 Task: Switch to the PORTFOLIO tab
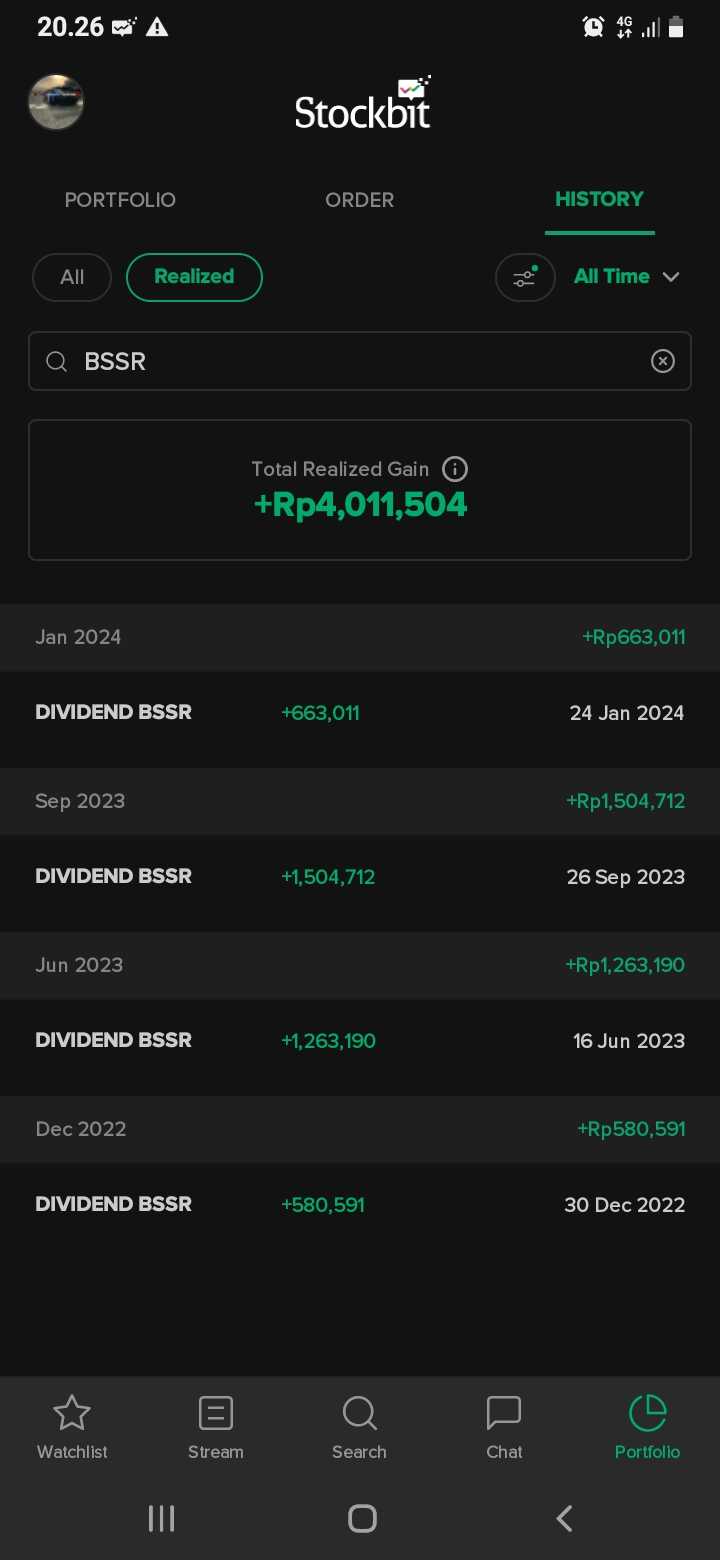[120, 200]
